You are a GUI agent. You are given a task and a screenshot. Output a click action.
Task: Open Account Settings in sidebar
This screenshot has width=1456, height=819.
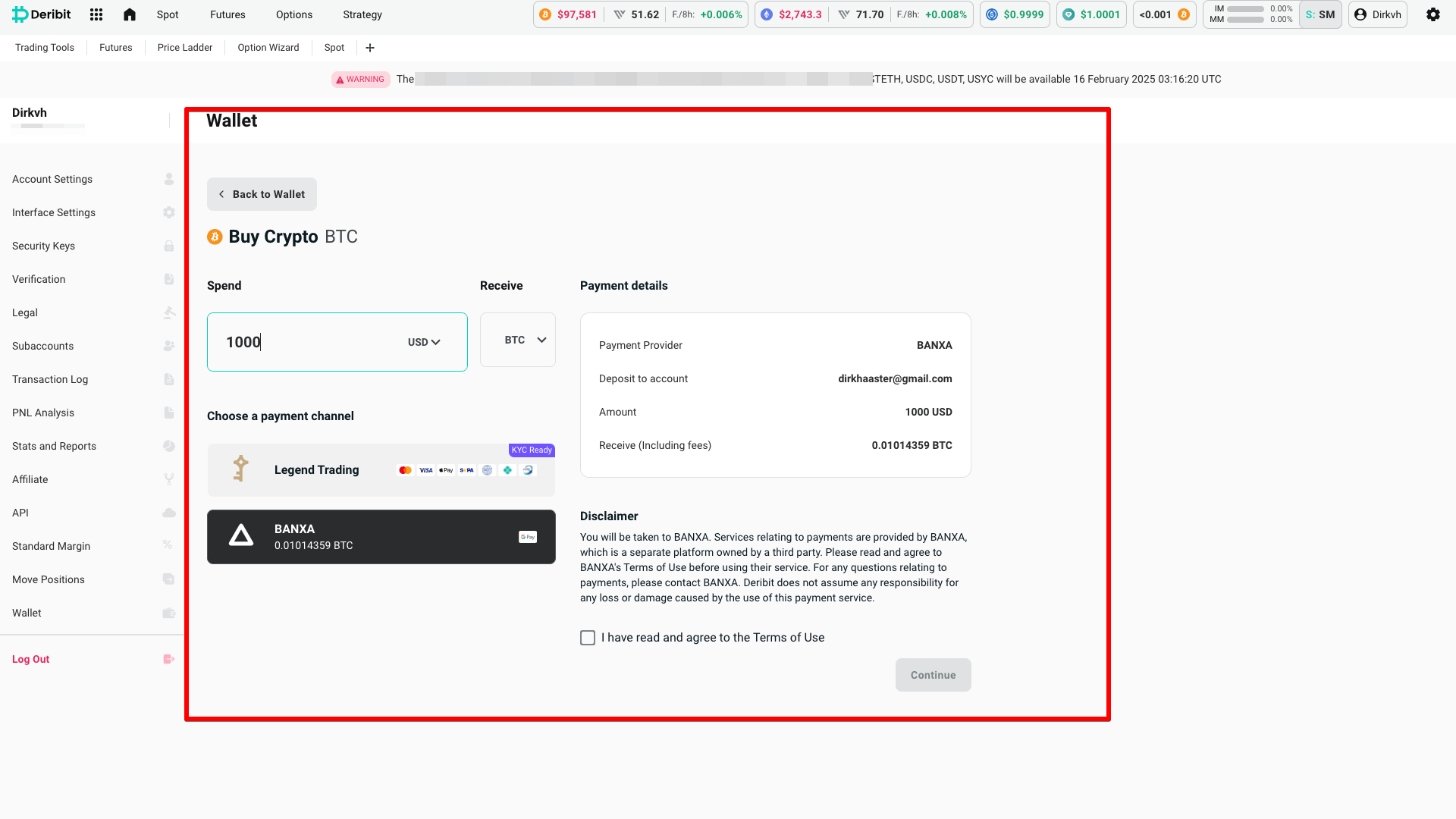click(x=52, y=179)
